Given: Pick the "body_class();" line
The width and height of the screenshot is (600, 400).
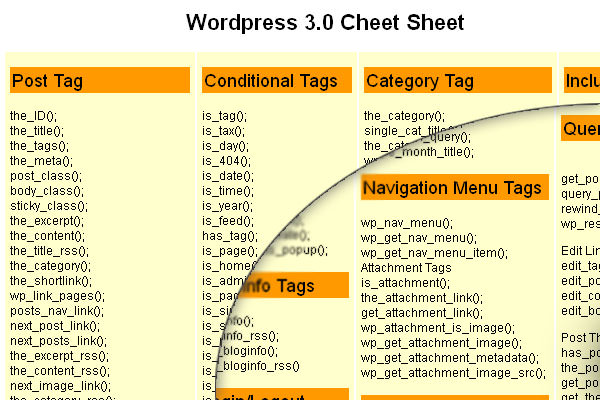Looking at the screenshot, I should 47,191.
